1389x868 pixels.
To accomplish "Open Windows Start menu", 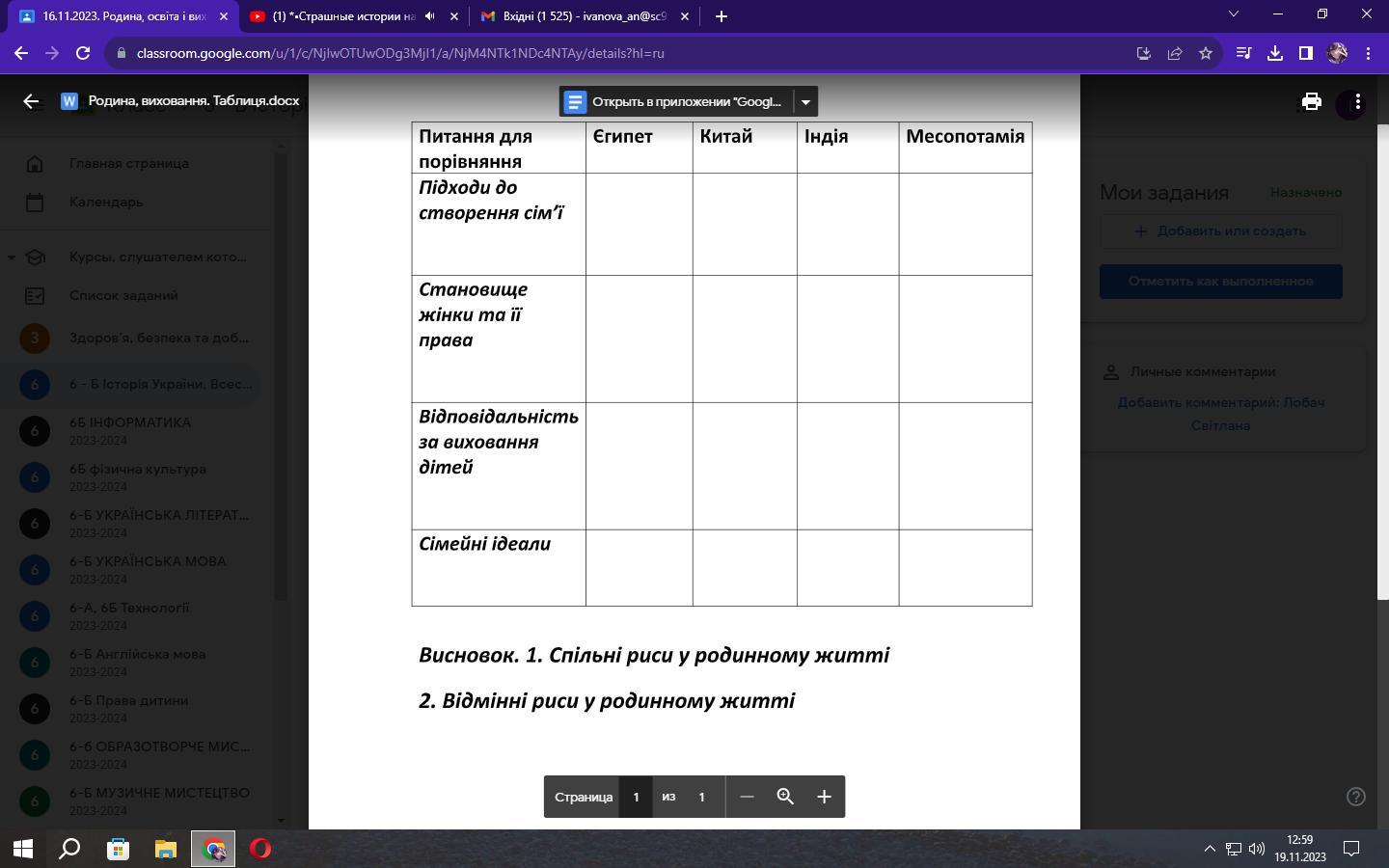I will (x=23, y=849).
